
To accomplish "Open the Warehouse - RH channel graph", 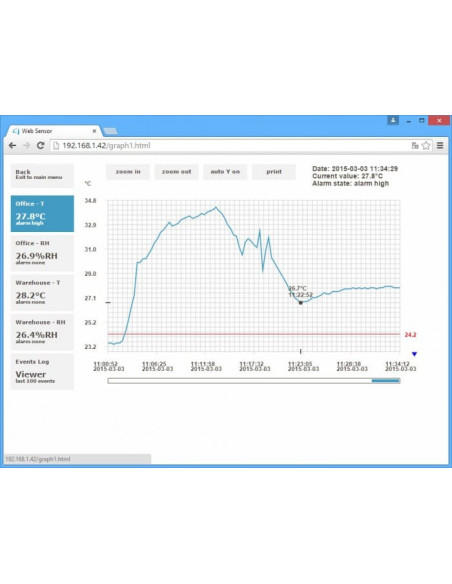I will (x=42, y=332).
